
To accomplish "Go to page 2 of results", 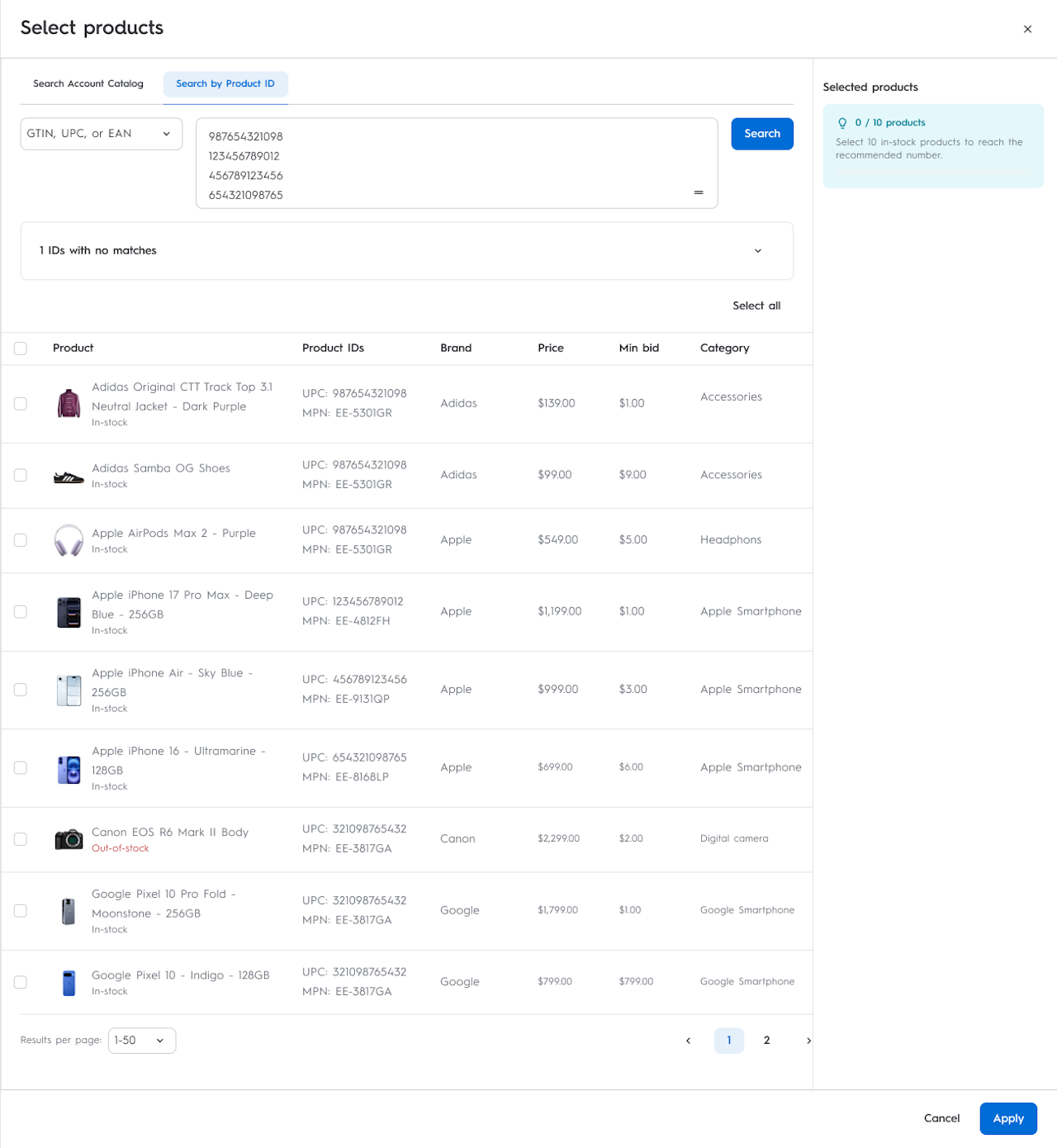I will (x=767, y=1041).
